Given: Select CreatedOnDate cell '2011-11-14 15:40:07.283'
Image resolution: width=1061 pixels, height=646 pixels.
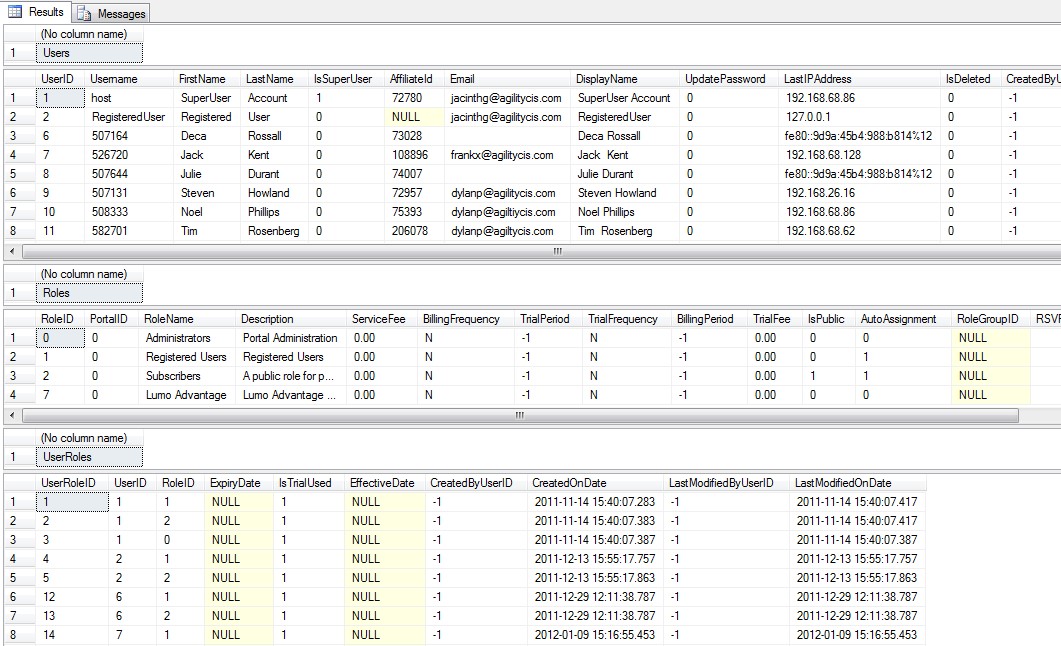Looking at the screenshot, I should (x=595, y=502).
